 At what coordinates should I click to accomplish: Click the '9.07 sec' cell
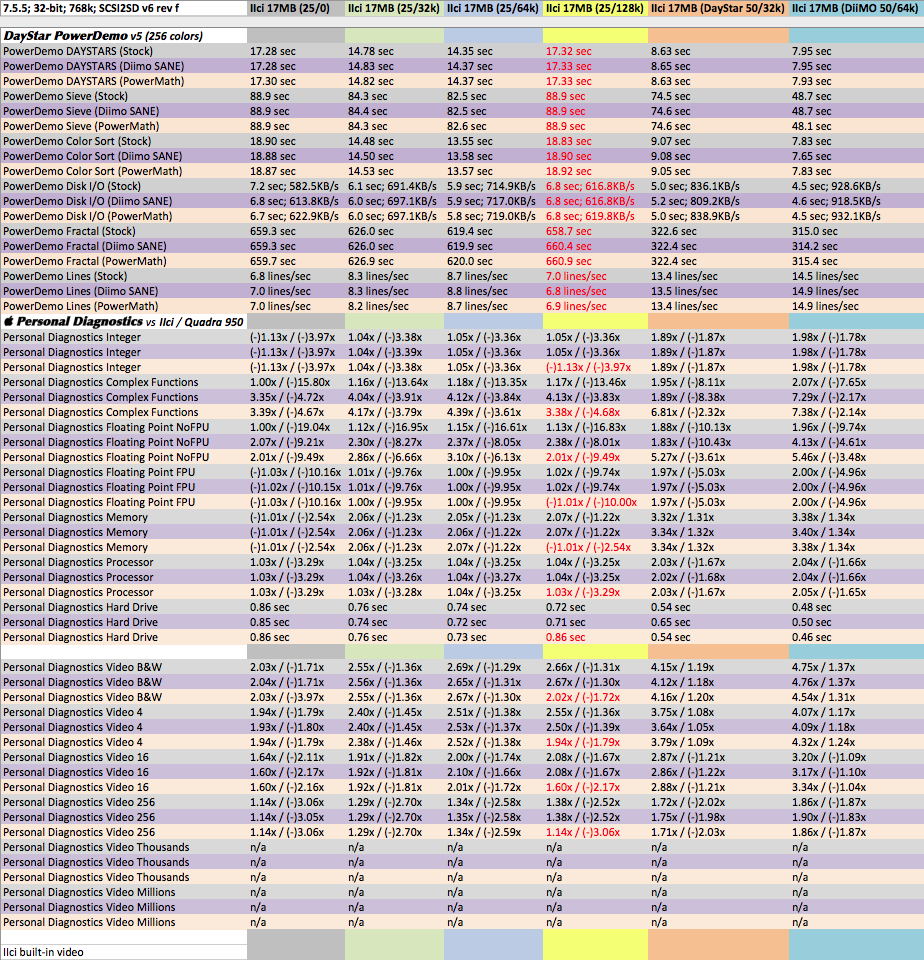click(x=670, y=141)
